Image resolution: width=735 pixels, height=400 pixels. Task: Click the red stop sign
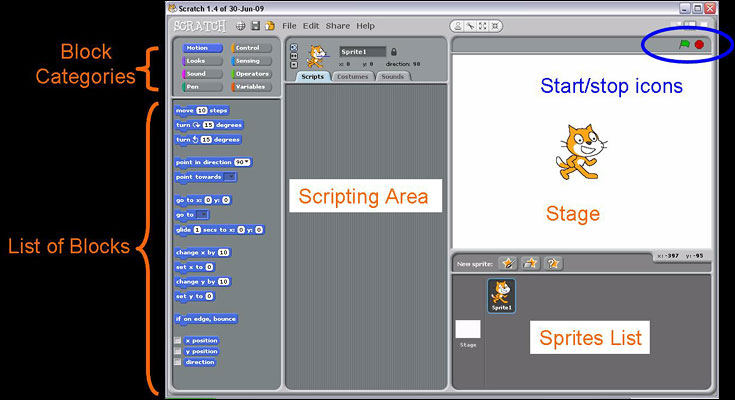coord(699,45)
